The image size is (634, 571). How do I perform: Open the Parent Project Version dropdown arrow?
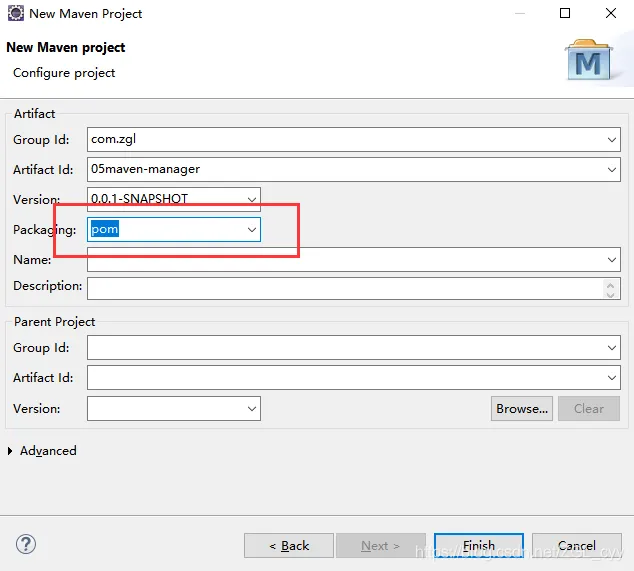pos(251,408)
